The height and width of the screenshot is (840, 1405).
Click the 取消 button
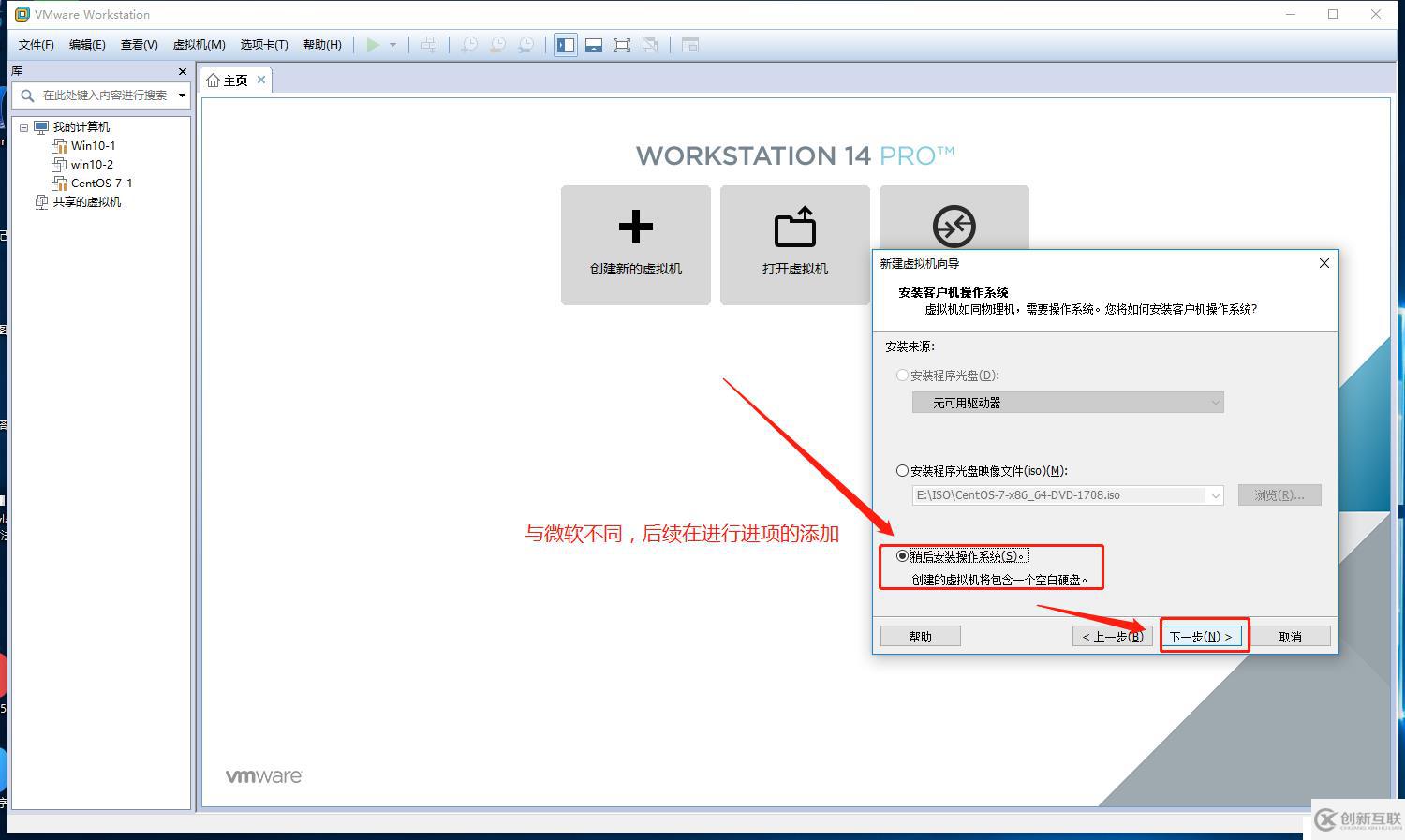pyautogui.click(x=1290, y=637)
